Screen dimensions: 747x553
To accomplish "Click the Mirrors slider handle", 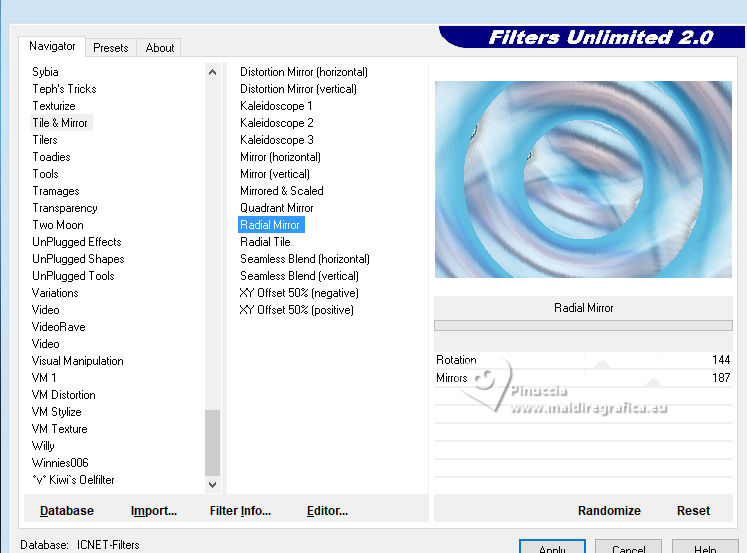I will point(653,382).
